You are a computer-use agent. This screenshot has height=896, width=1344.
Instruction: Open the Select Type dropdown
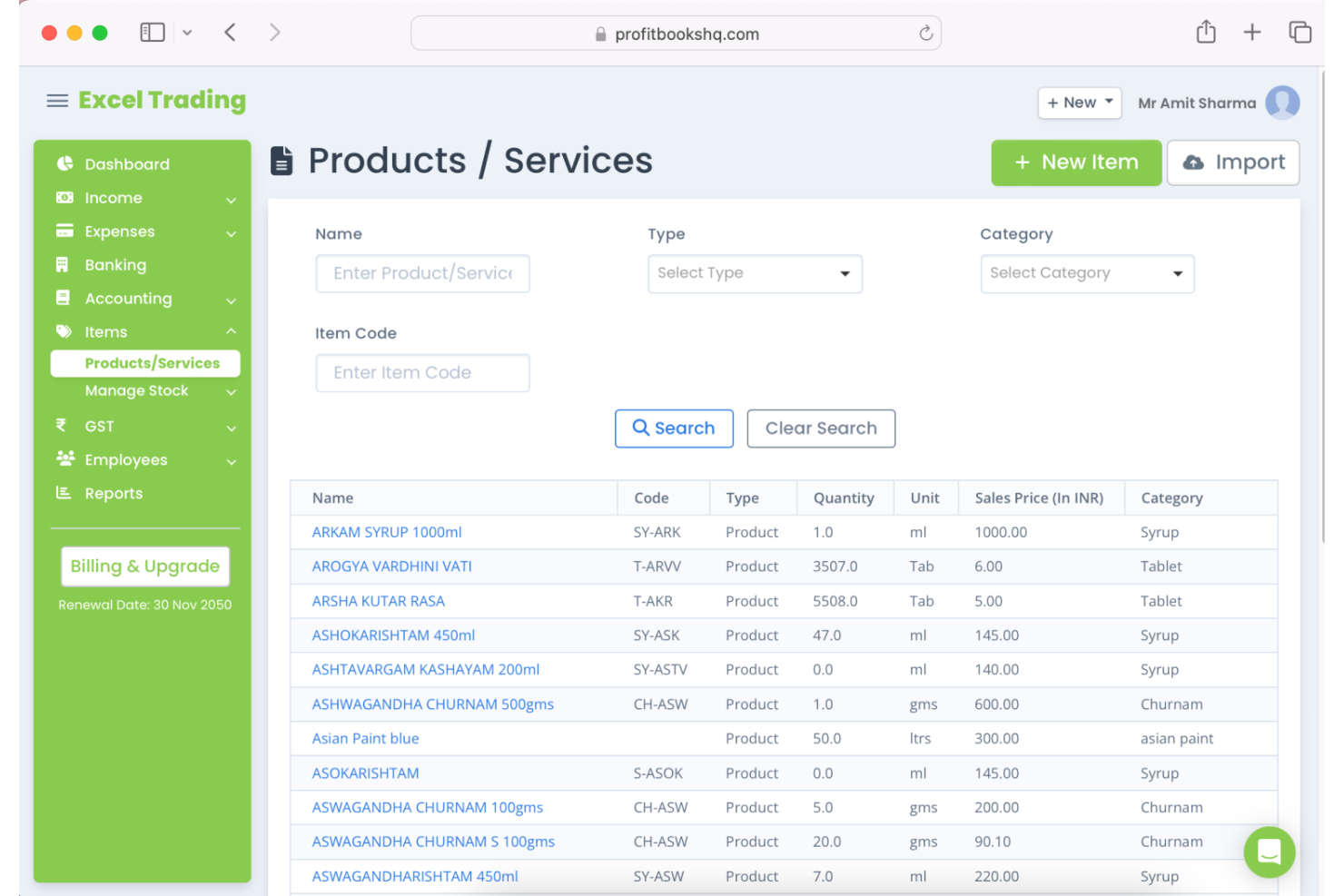click(x=754, y=273)
